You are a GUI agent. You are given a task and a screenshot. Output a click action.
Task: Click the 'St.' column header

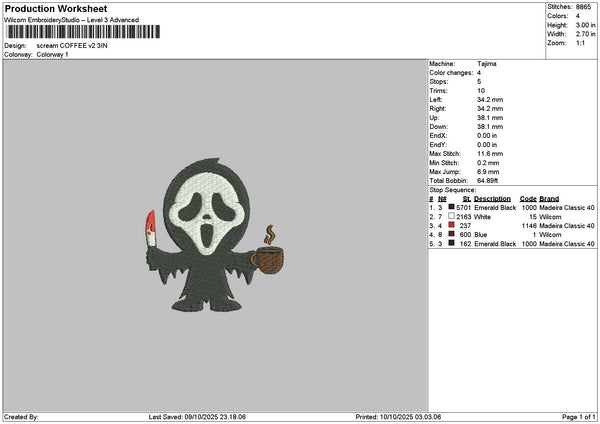point(466,199)
